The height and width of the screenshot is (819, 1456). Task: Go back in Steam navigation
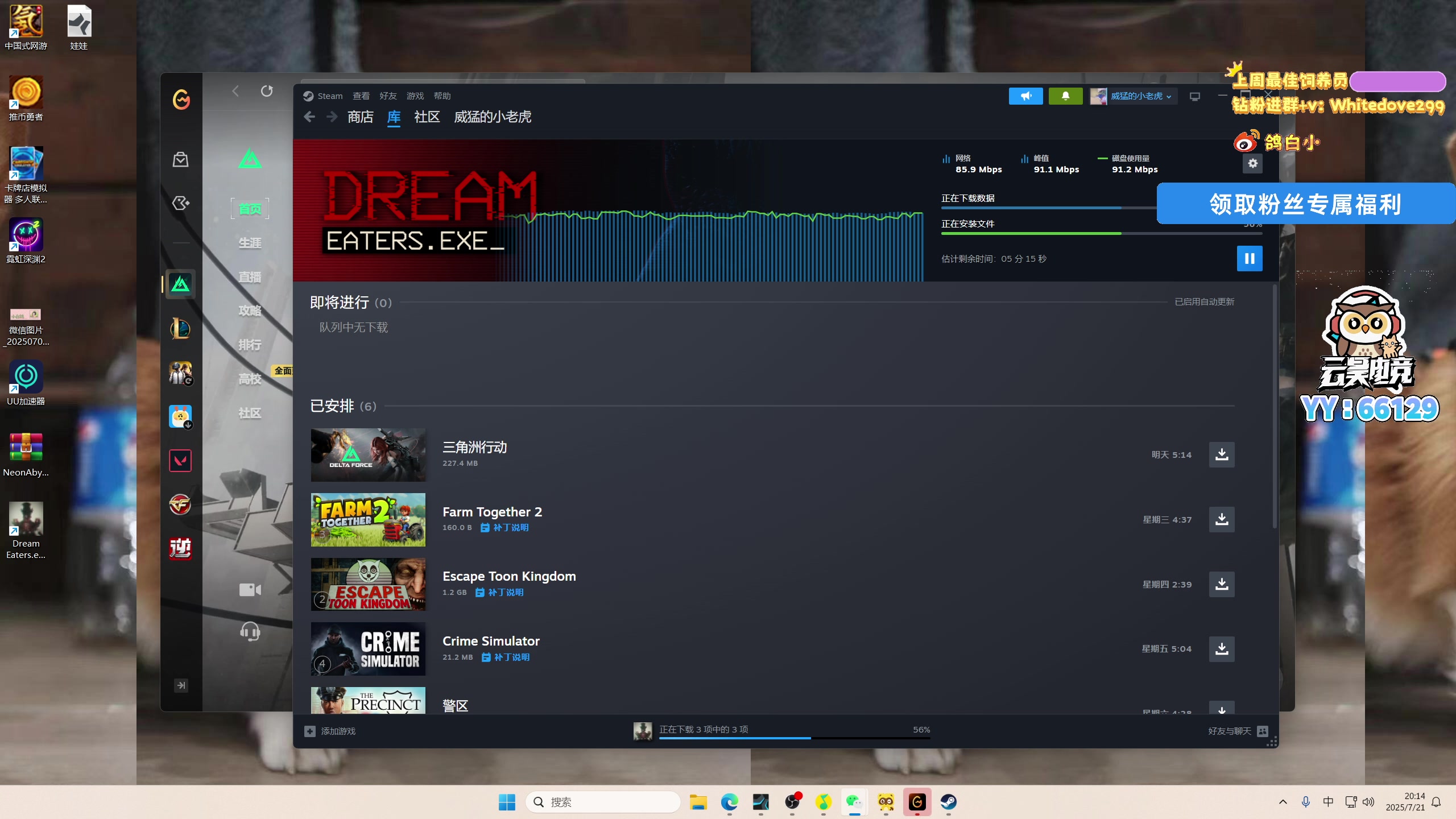pos(309,117)
